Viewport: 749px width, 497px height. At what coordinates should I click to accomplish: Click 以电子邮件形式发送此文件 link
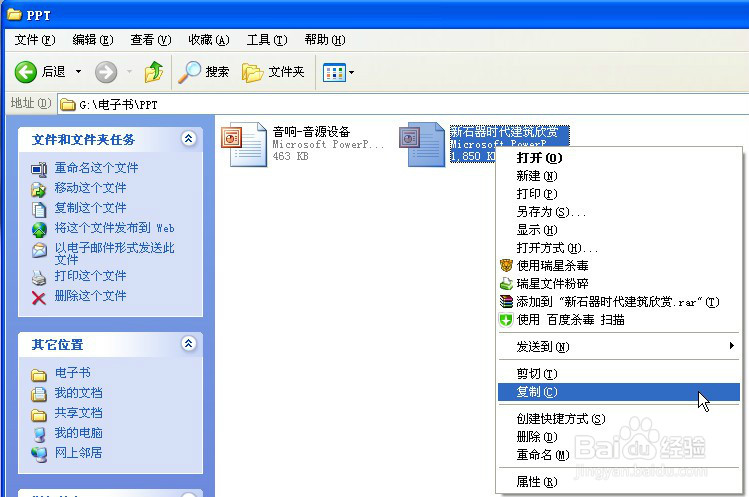(x=114, y=253)
